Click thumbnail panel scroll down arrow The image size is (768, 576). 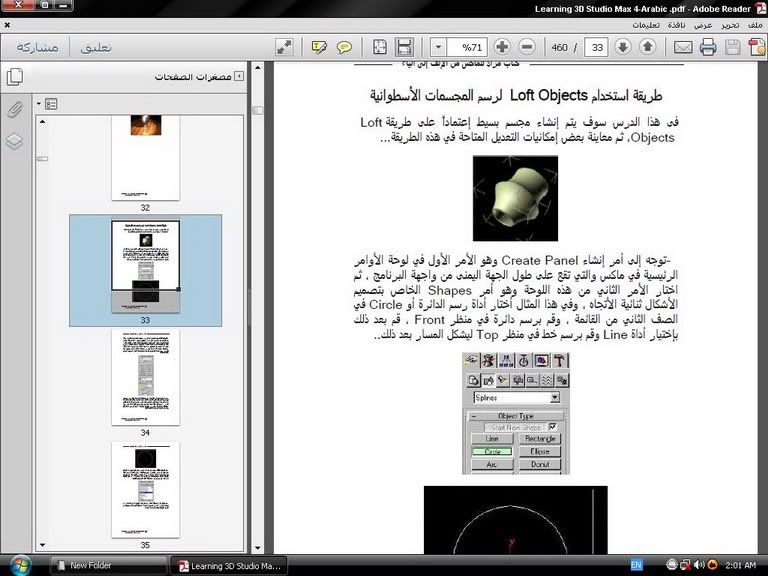click(x=43, y=545)
